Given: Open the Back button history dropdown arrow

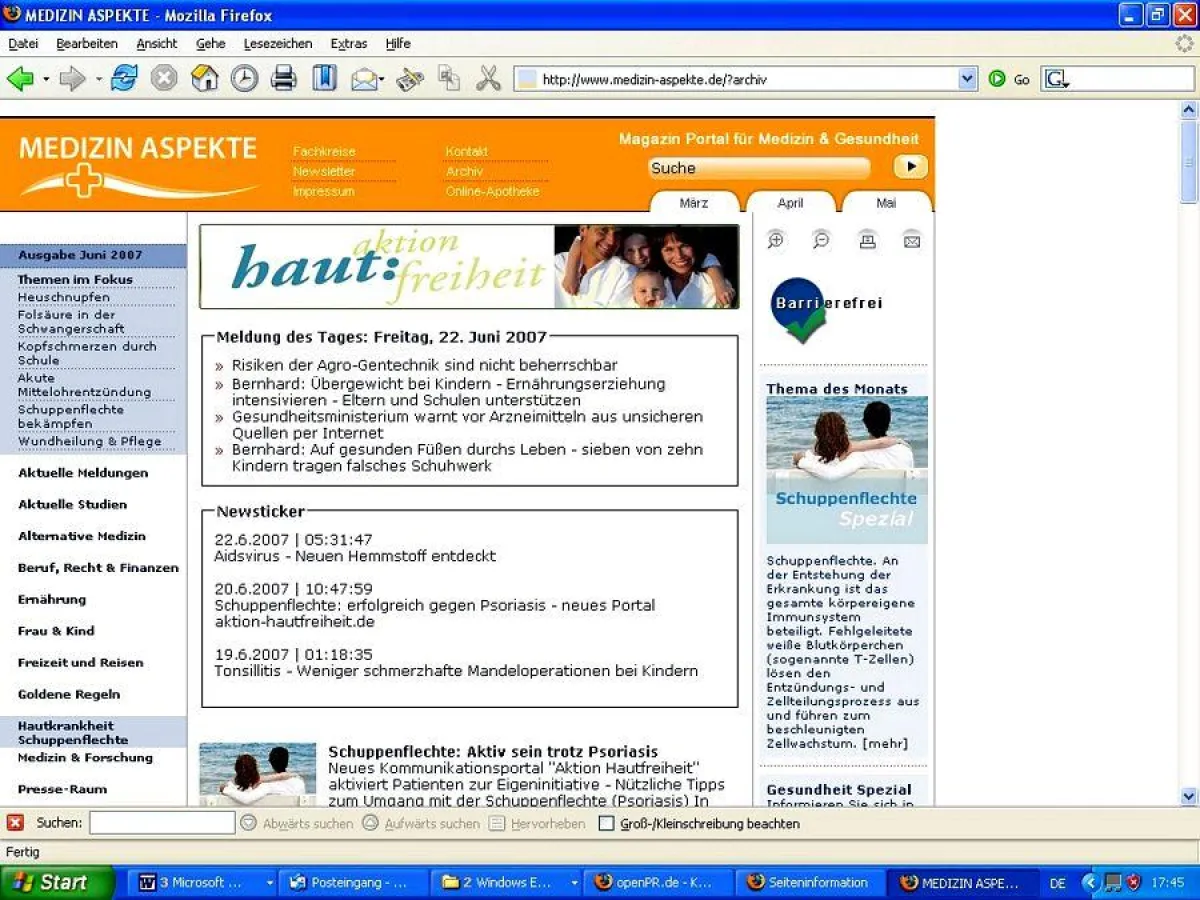Looking at the screenshot, I should 46,79.
